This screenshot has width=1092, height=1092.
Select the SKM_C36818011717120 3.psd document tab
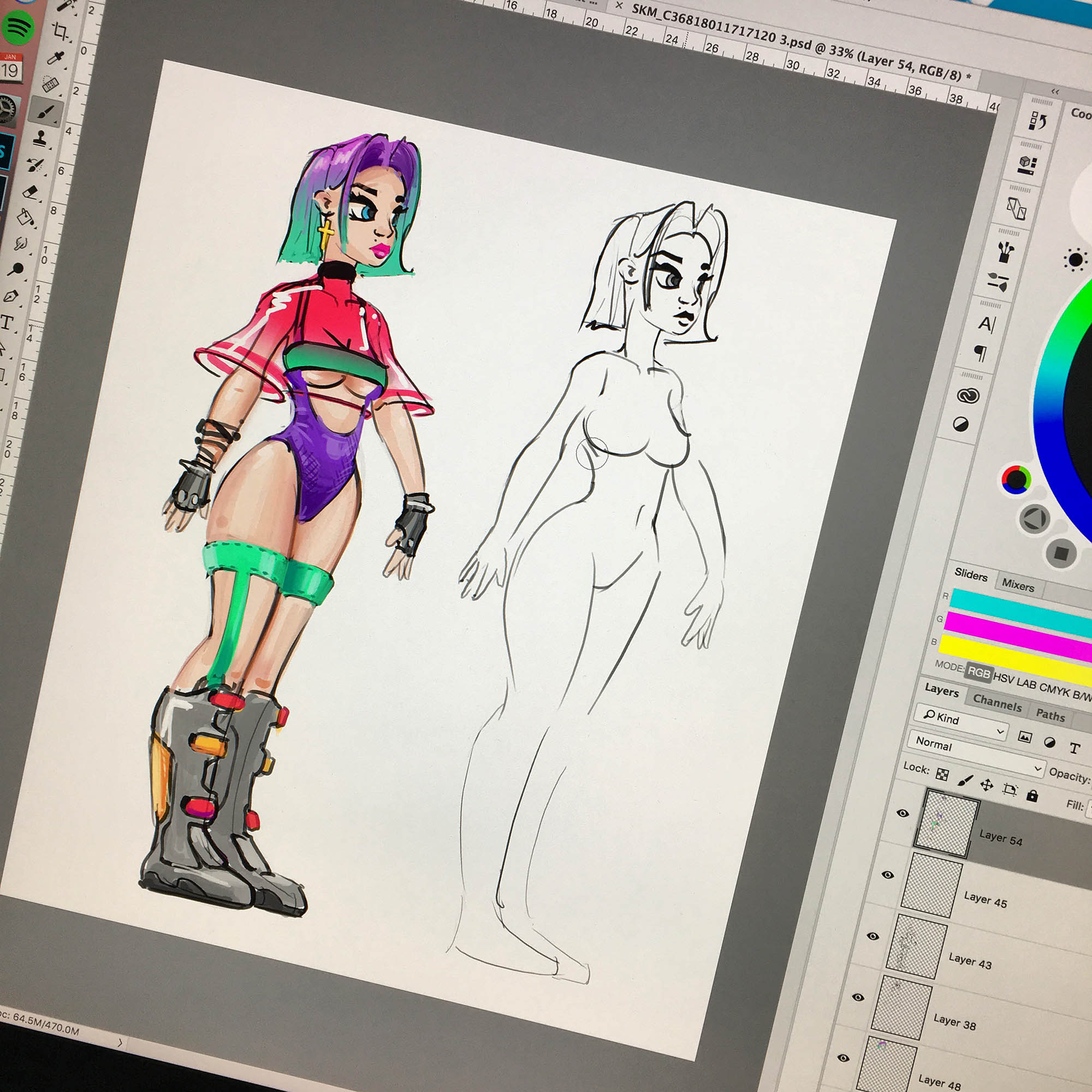pos(800,43)
